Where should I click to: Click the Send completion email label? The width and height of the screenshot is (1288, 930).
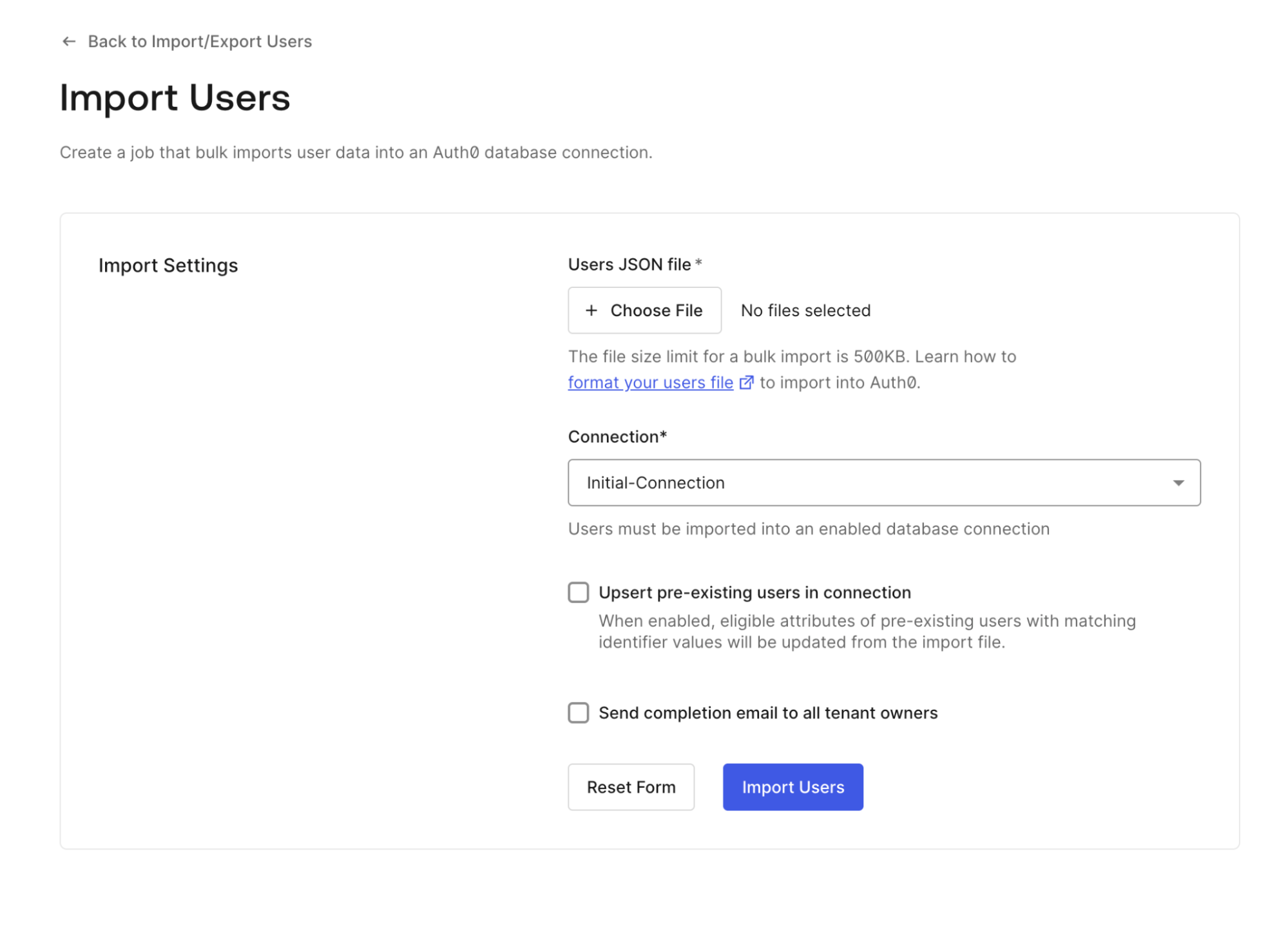(x=767, y=713)
